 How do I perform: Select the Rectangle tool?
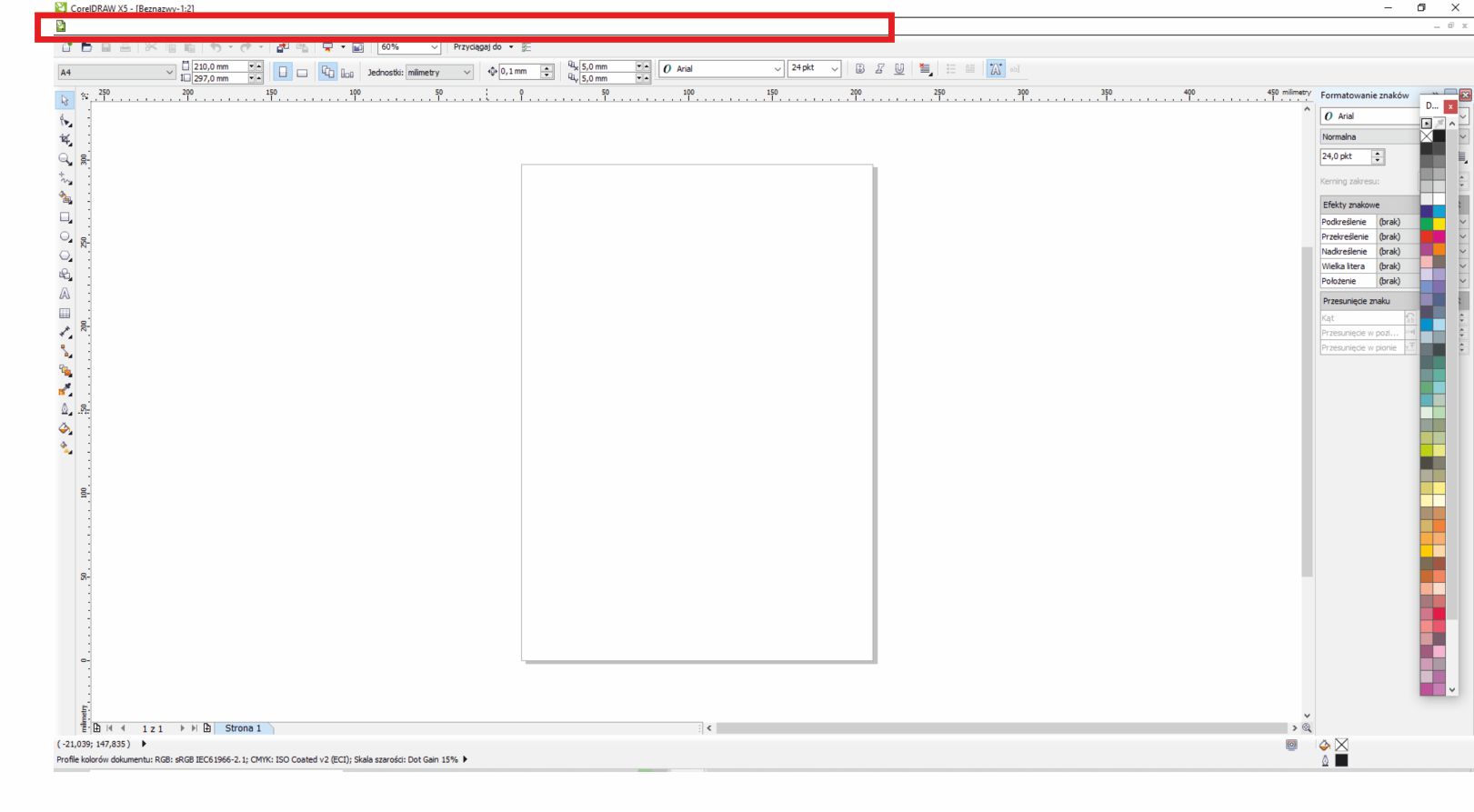click(x=65, y=217)
